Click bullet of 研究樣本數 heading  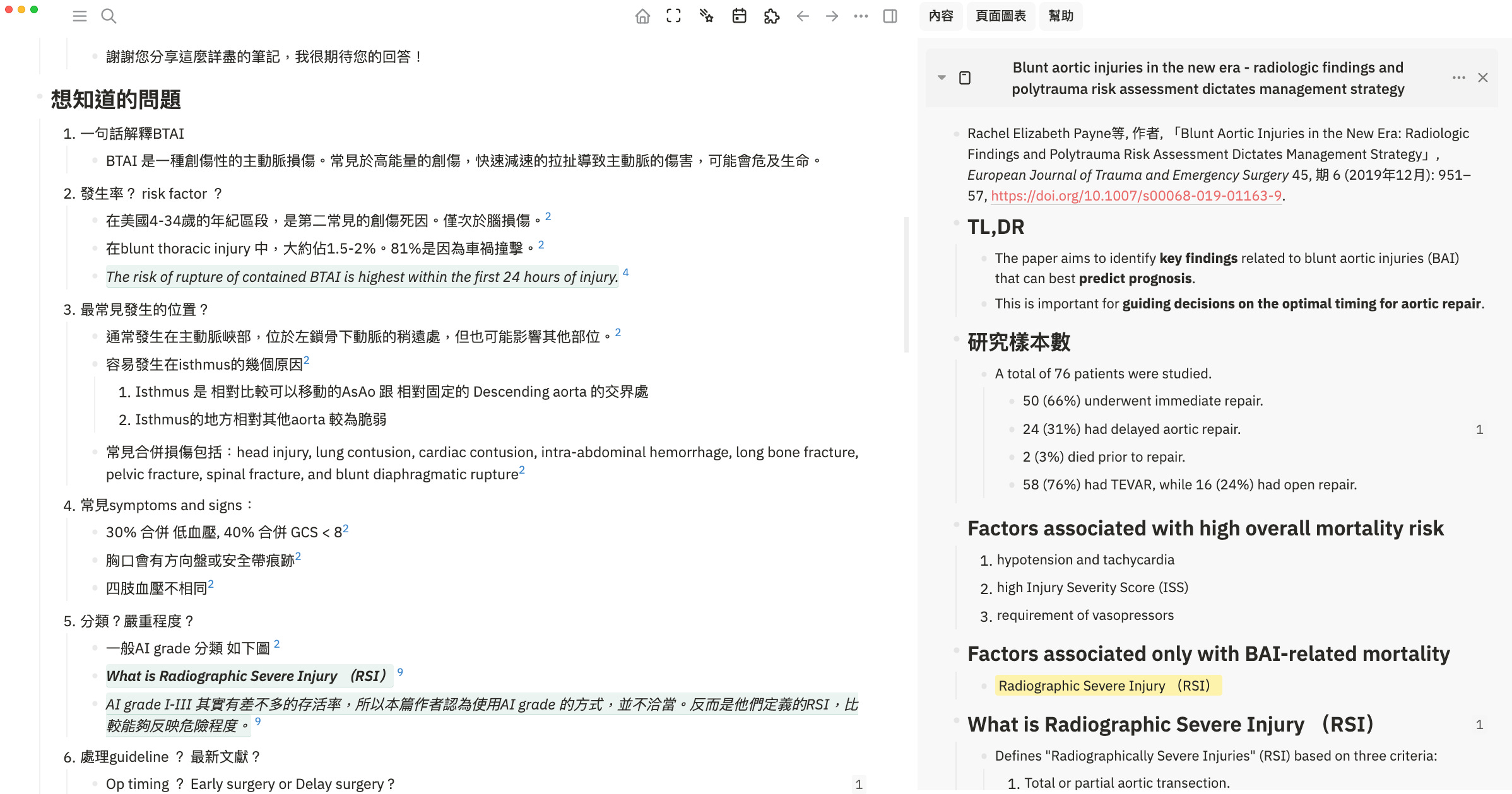pos(957,339)
